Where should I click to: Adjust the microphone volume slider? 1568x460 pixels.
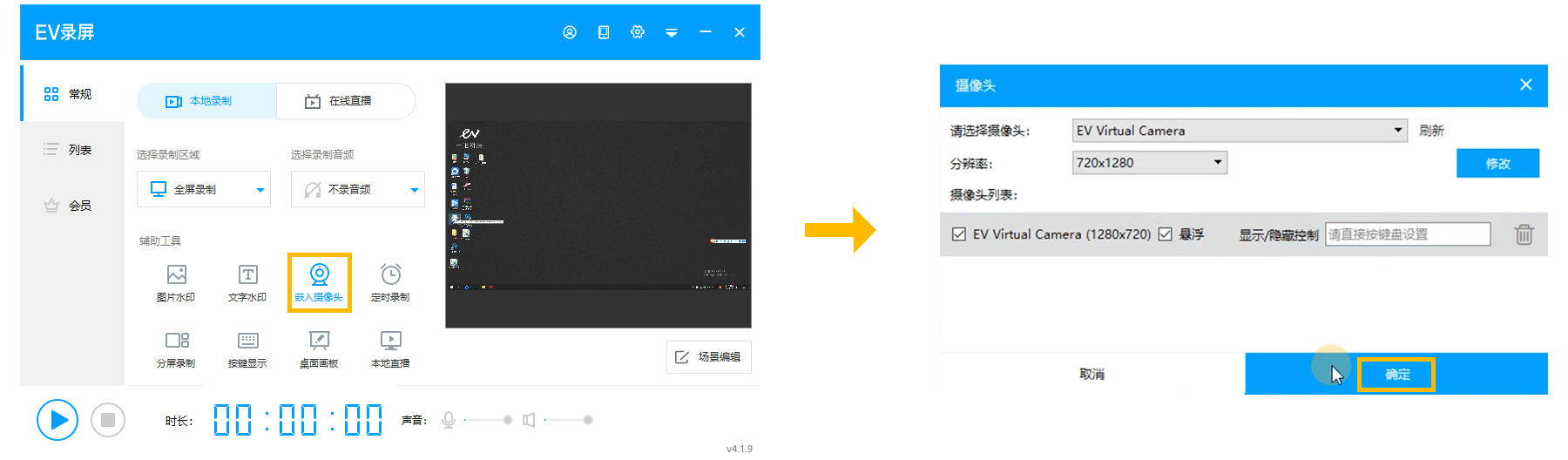[487, 420]
